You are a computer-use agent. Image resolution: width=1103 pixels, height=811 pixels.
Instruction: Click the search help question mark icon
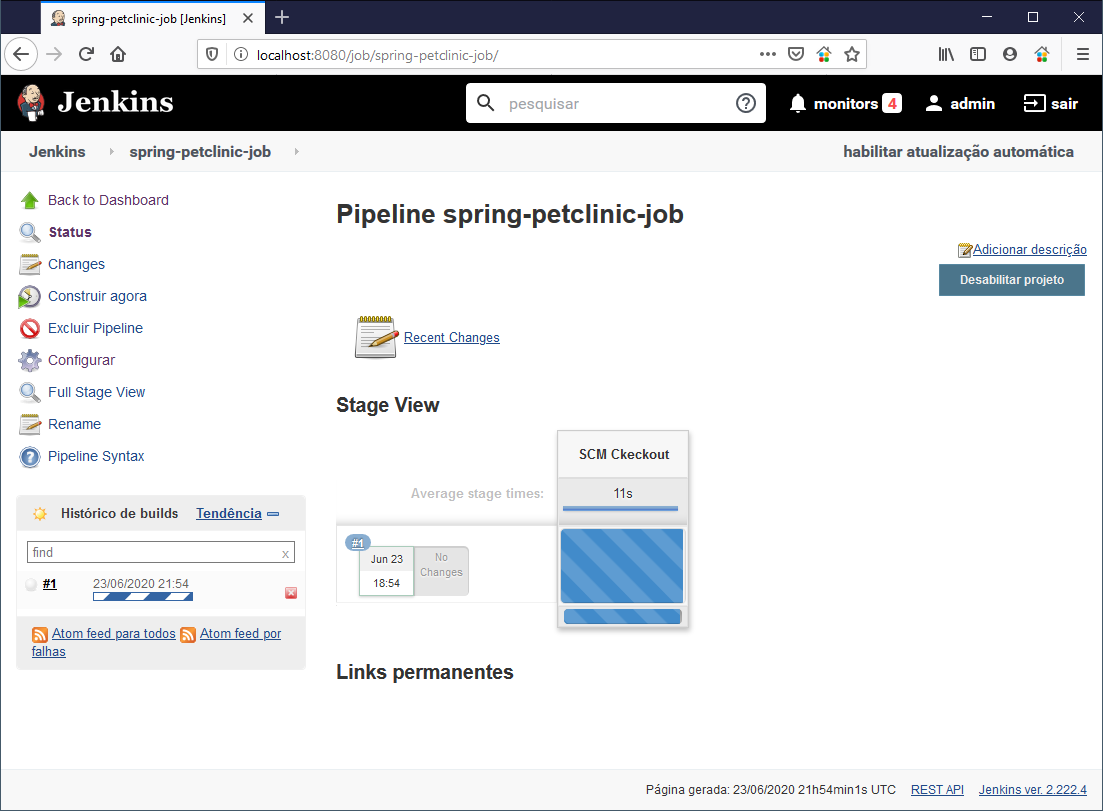click(x=745, y=103)
